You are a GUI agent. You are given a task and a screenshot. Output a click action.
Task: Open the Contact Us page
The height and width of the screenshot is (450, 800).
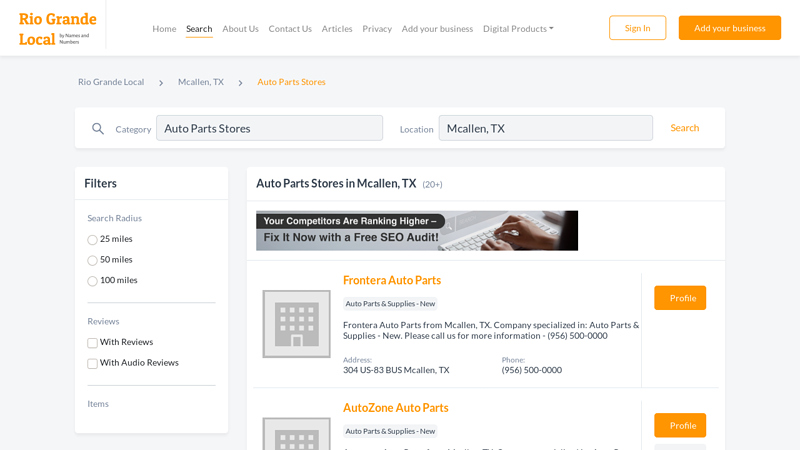click(290, 29)
